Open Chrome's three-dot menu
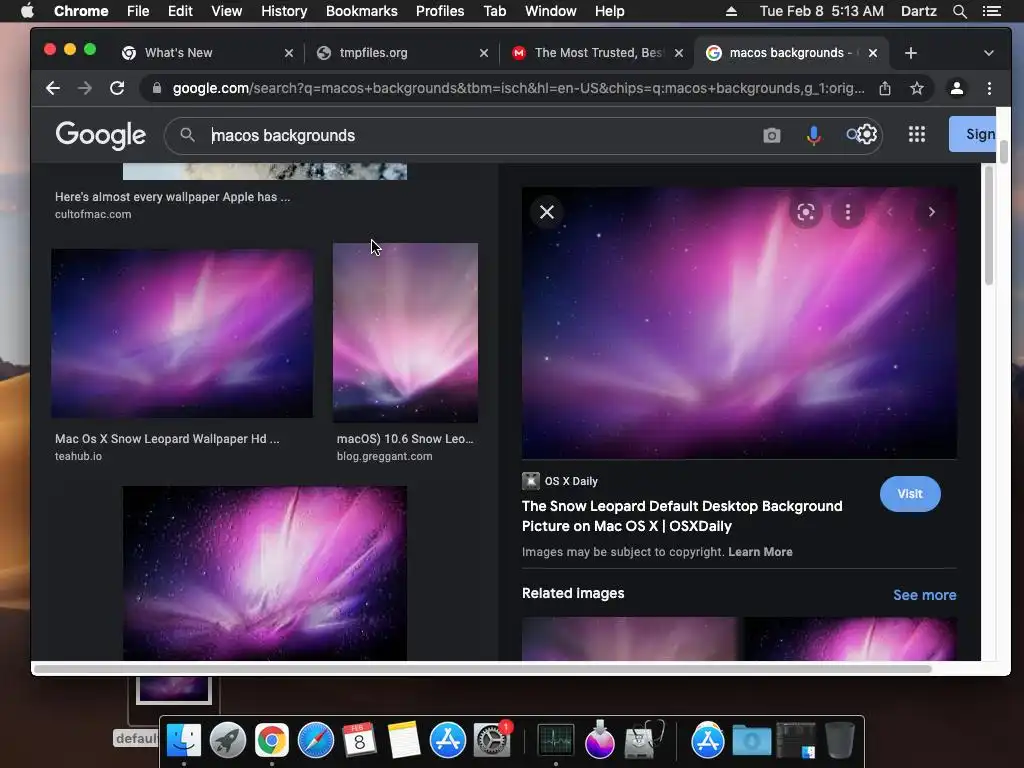The height and width of the screenshot is (768, 1024). click(989, 88)
